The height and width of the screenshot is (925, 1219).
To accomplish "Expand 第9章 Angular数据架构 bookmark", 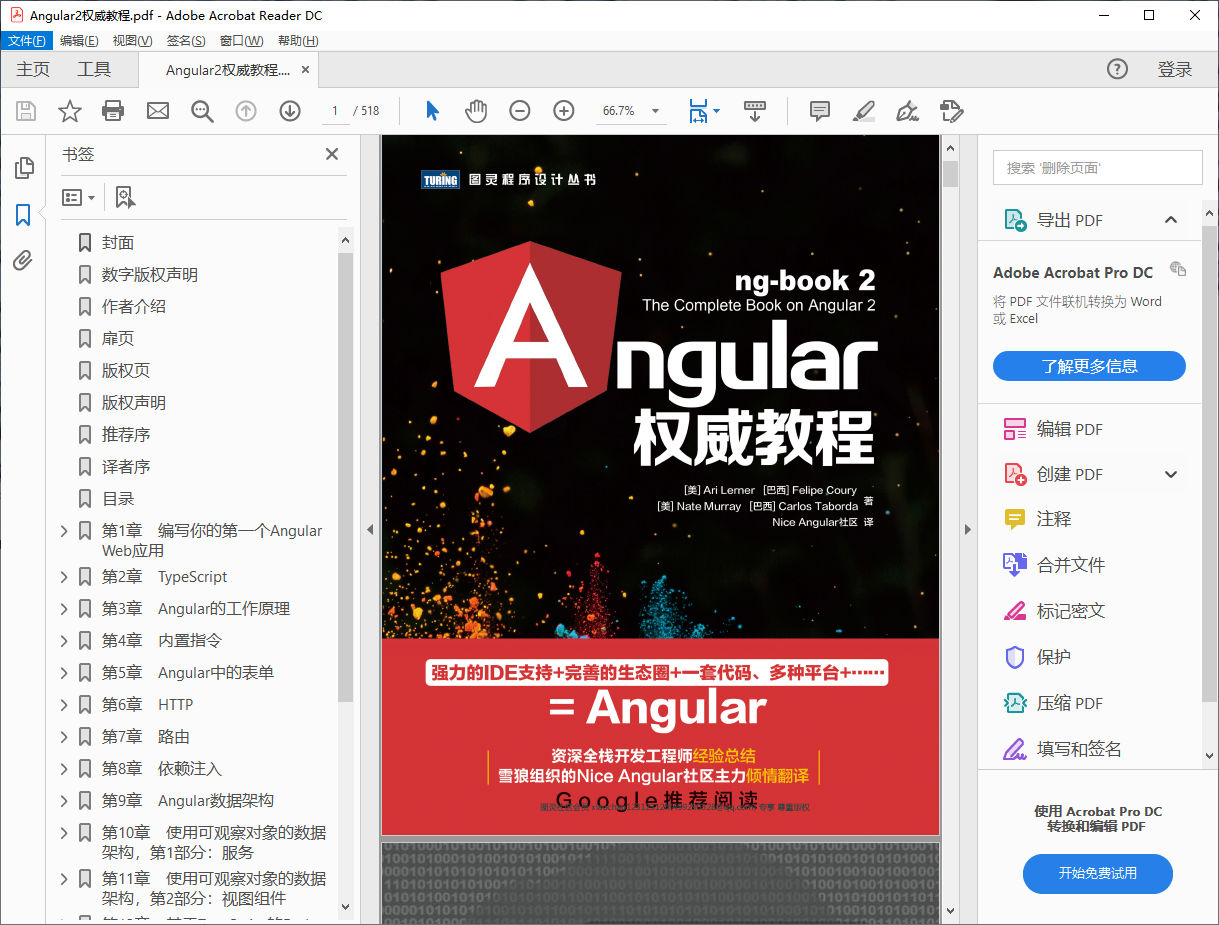I will click(x=64, y=801).
